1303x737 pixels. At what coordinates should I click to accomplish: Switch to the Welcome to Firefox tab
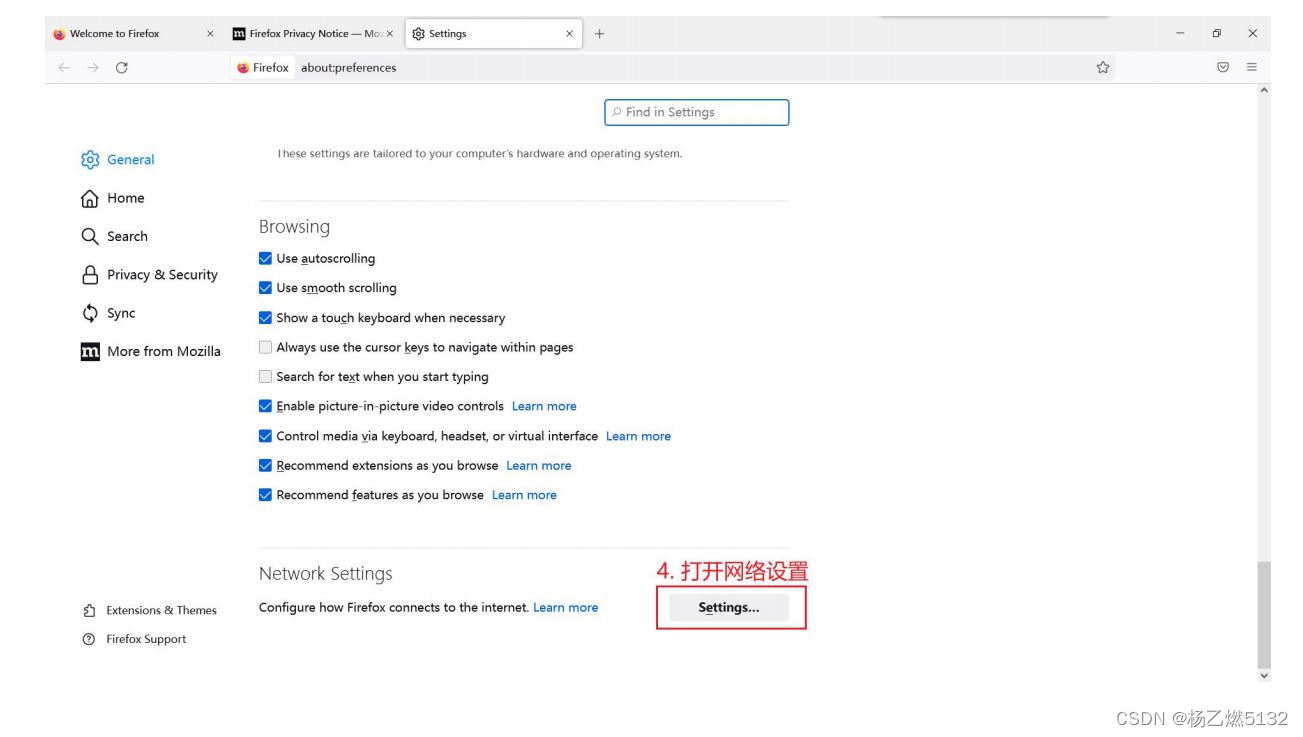point(133,34)
